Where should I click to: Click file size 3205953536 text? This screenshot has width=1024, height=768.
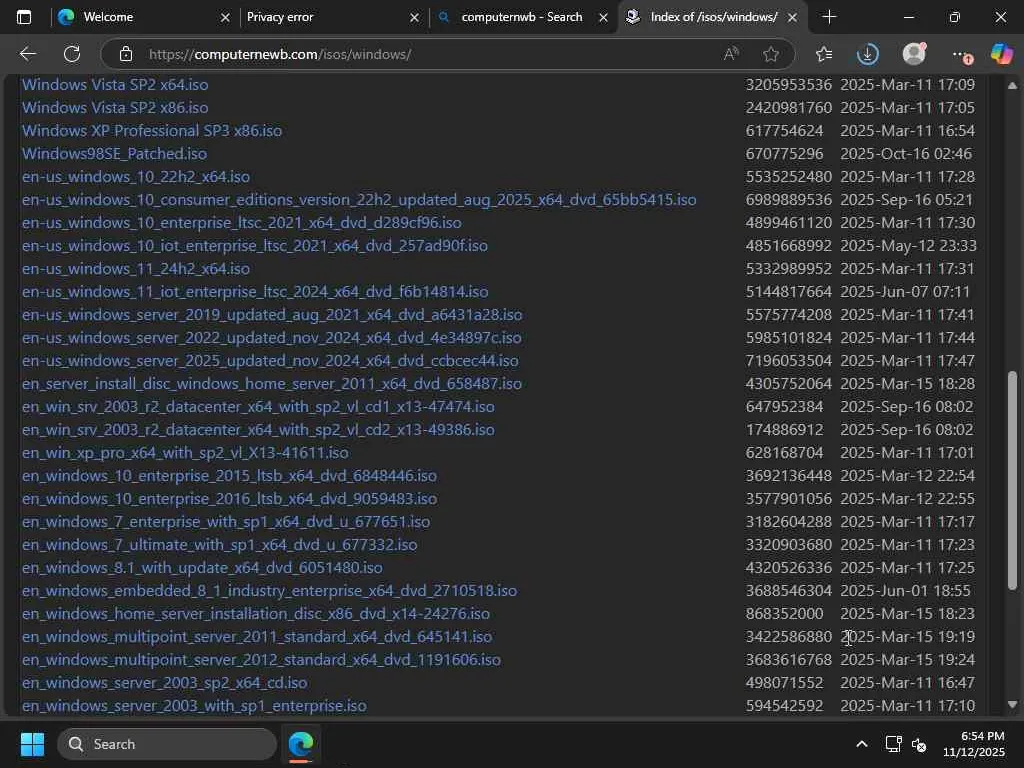[x=789, y=85]
